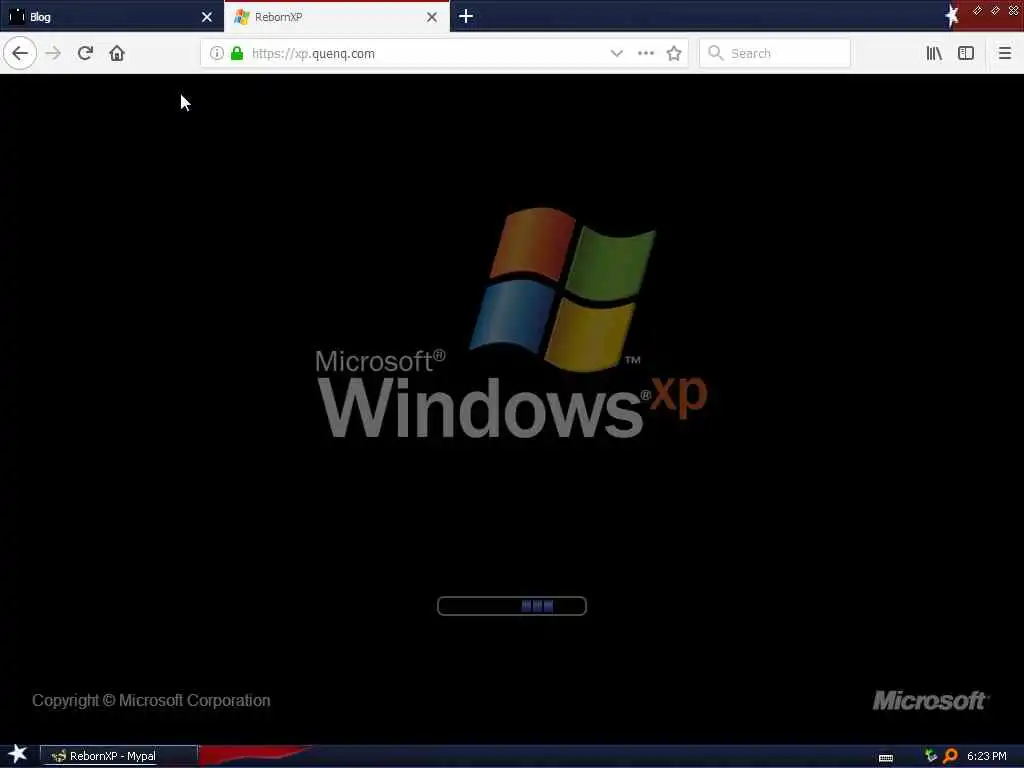Click the Microsoft logo at bottom right

coord(931,700)
